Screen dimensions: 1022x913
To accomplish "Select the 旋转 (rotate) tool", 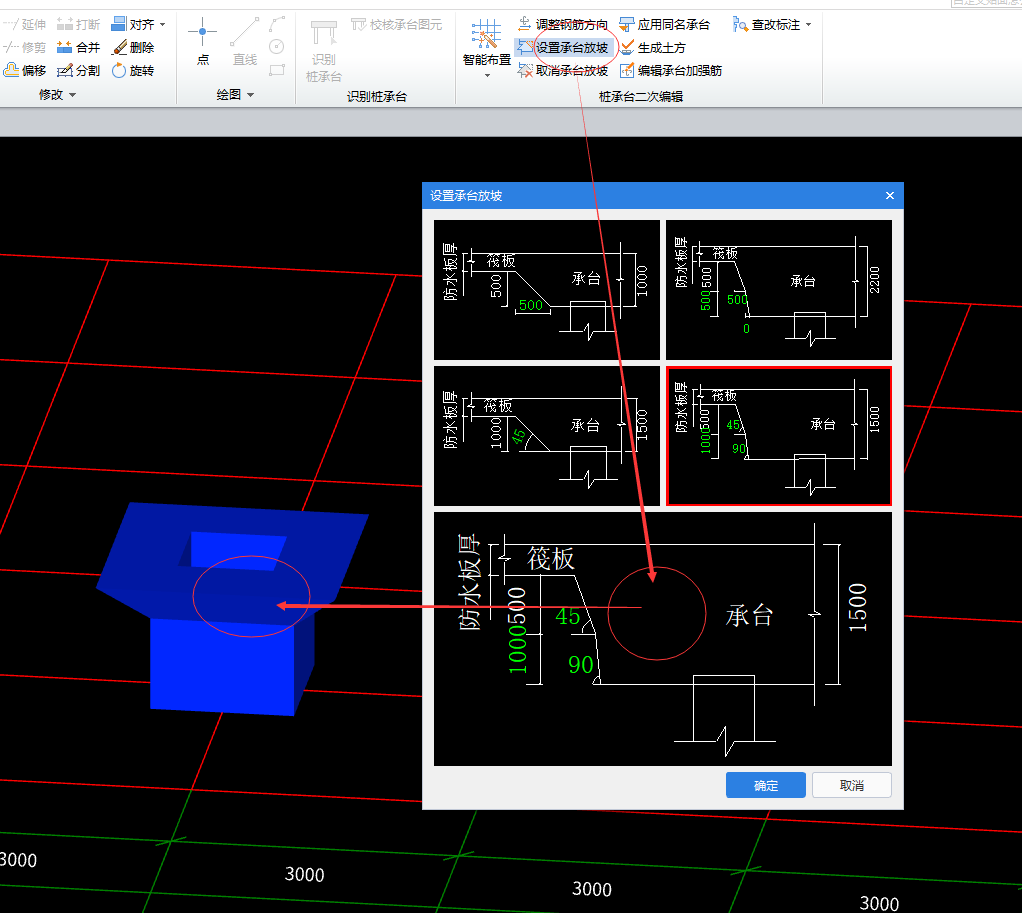I will click(x=133, y=70).
